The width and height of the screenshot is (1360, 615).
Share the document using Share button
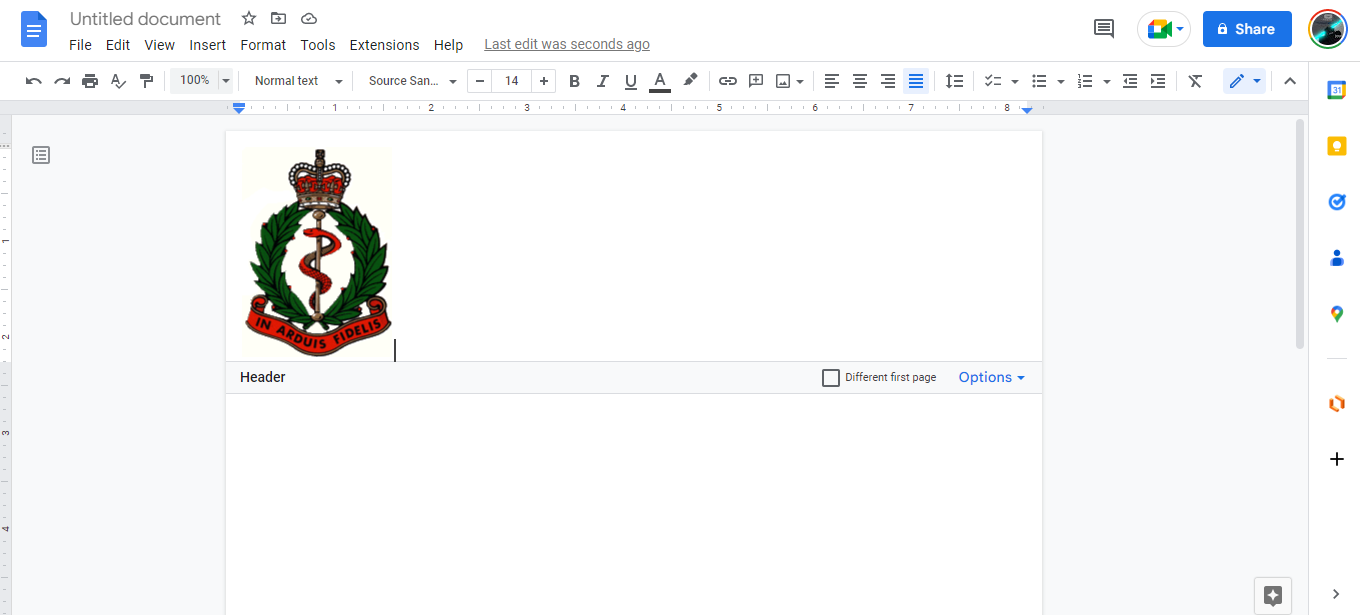tap(1247, 29)
